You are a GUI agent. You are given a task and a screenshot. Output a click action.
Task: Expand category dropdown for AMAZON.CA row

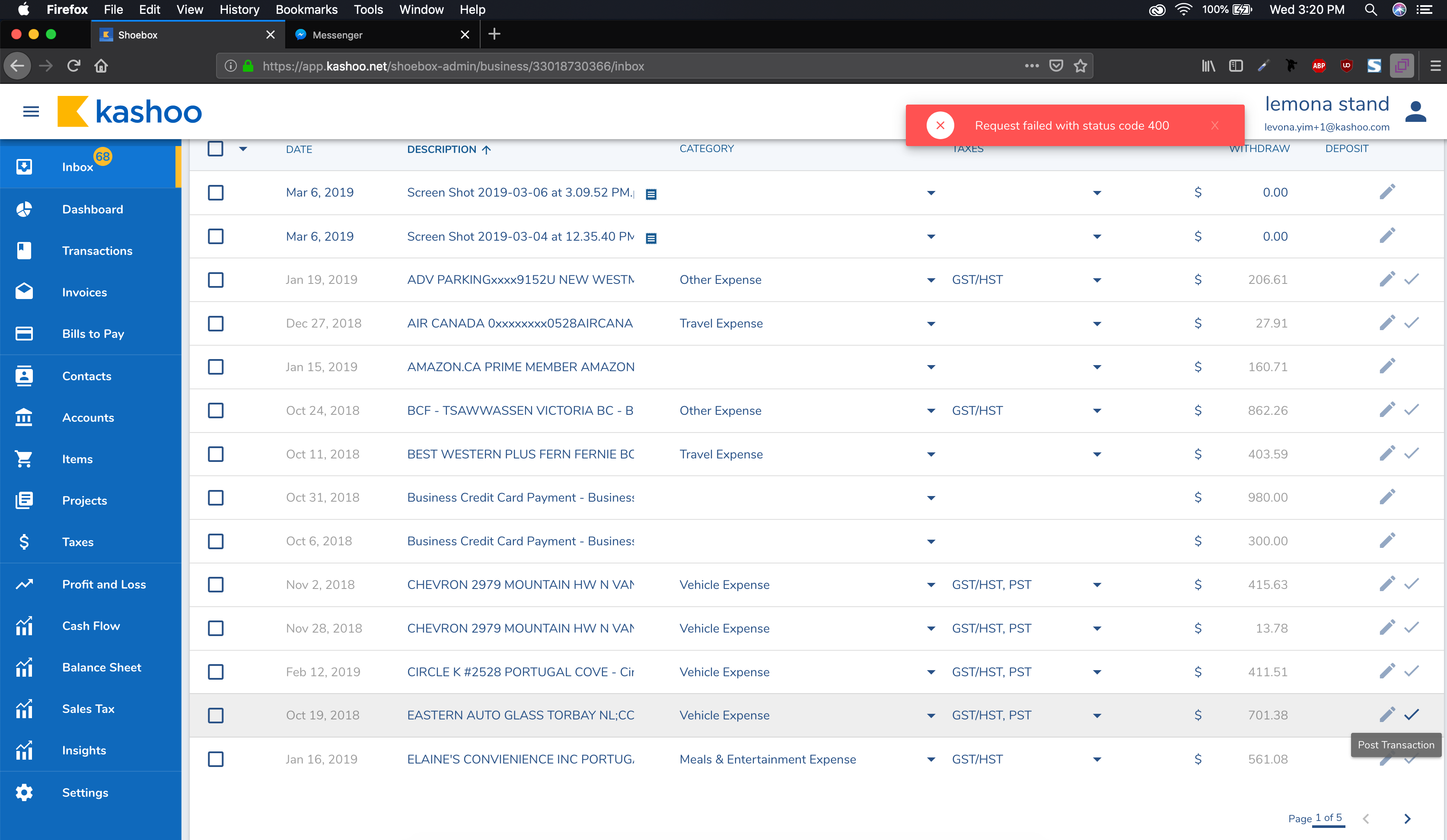[931, 367]
